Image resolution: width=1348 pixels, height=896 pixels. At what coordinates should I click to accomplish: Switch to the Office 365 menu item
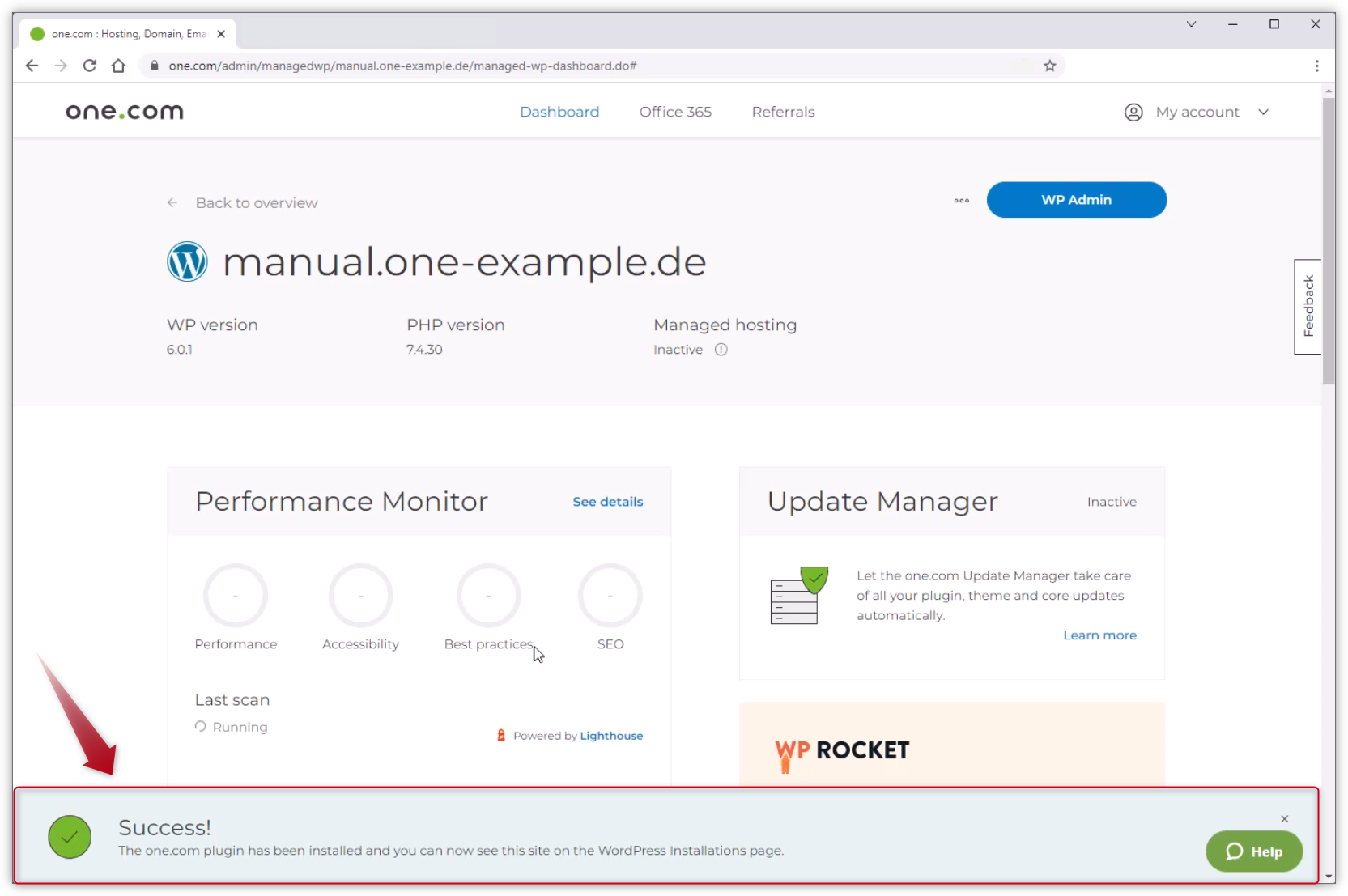674,112
